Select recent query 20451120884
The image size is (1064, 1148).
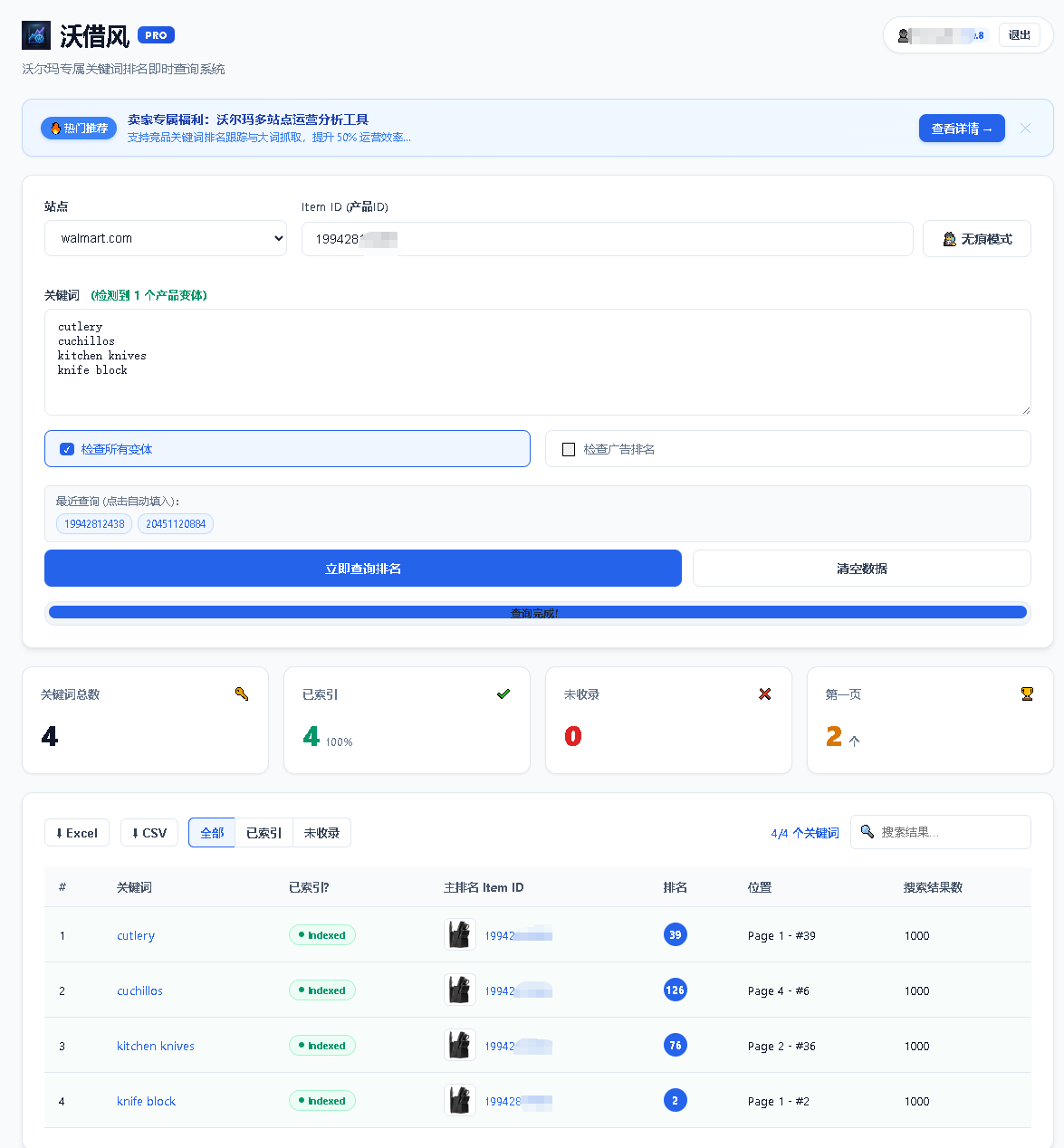coord(176,523)
